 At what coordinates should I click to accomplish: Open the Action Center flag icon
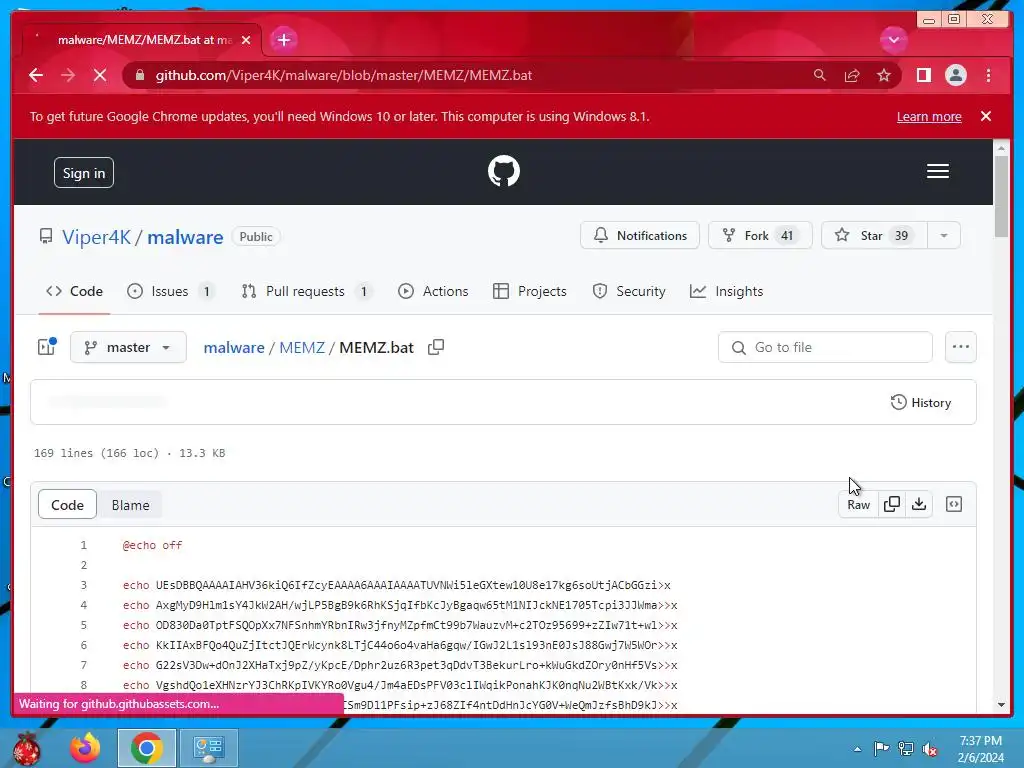[881, 749]
